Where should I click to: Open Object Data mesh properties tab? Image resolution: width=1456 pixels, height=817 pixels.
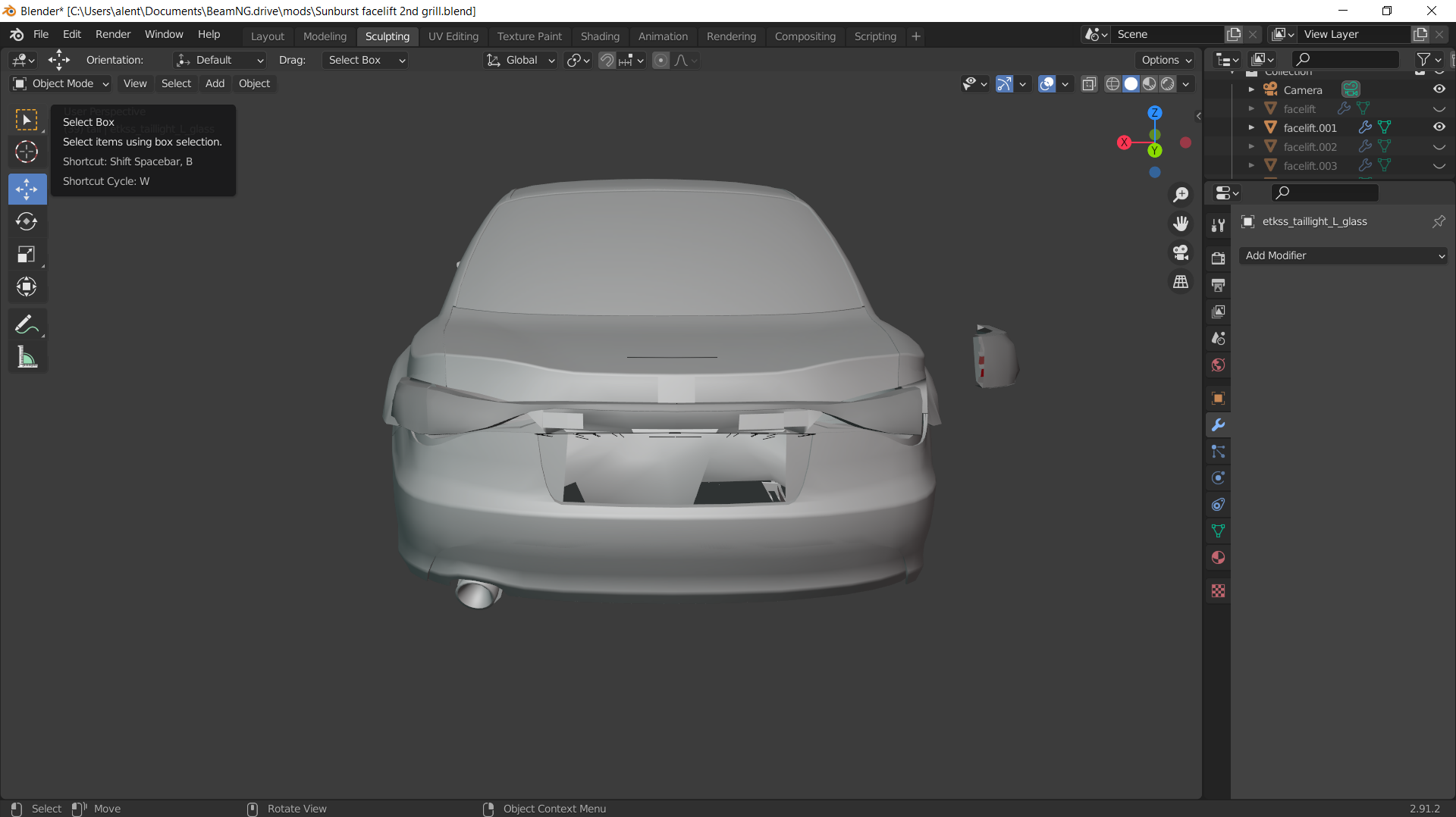pos(1218,531)
